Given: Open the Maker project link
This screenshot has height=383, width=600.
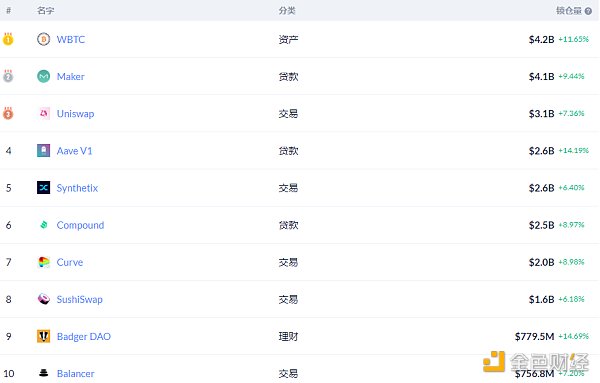Looking at the screenshot, I should point(70,77).
